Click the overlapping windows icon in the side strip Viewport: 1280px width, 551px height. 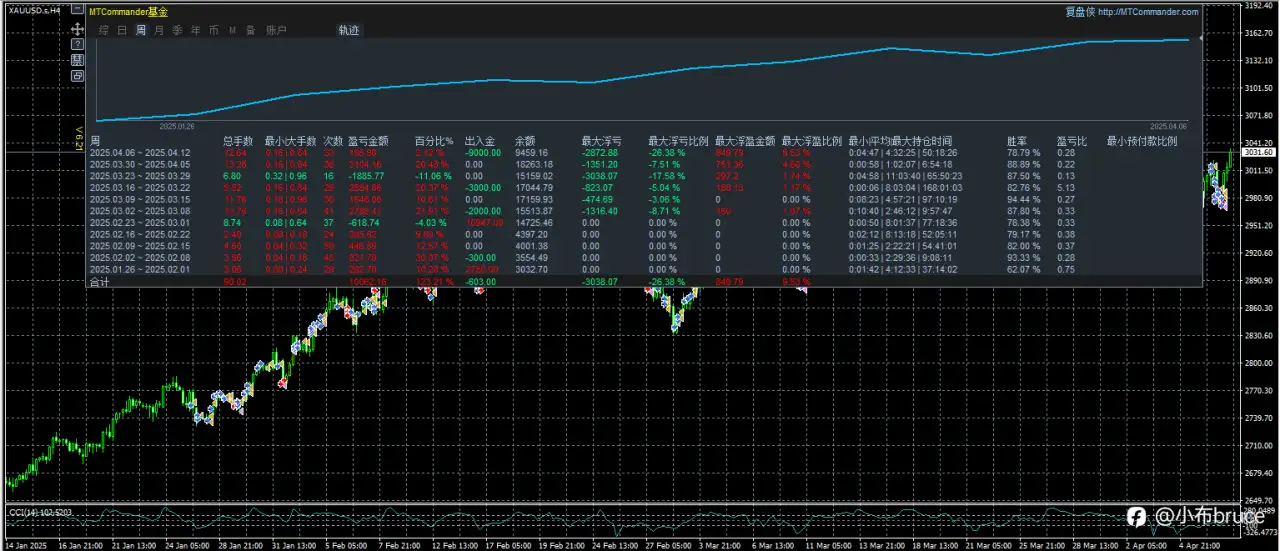77,75
